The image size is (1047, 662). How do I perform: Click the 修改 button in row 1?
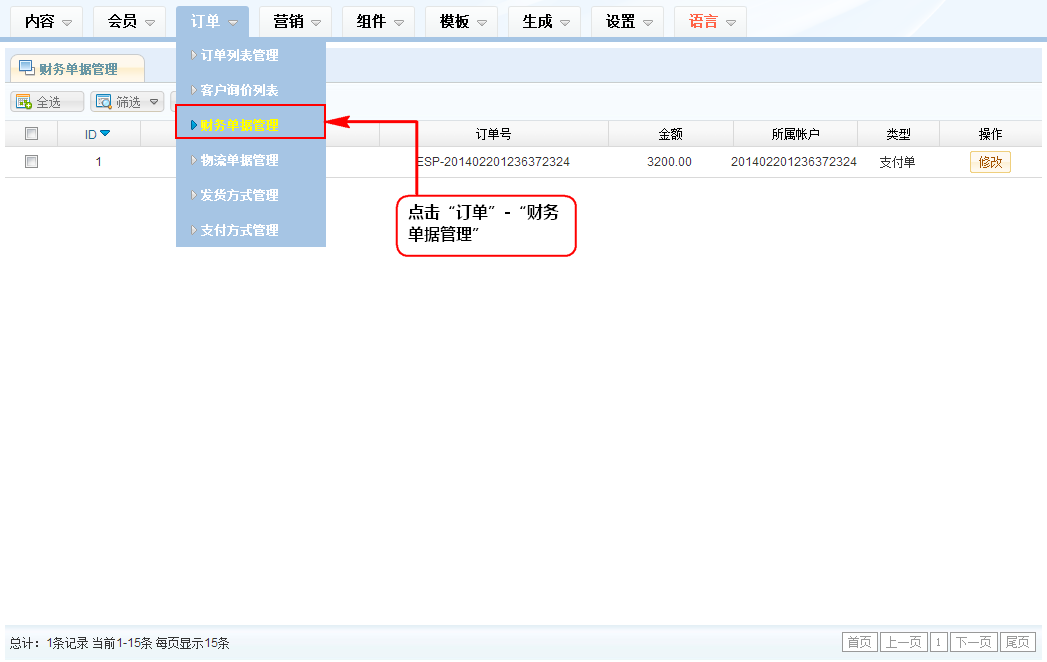(990, 162)
